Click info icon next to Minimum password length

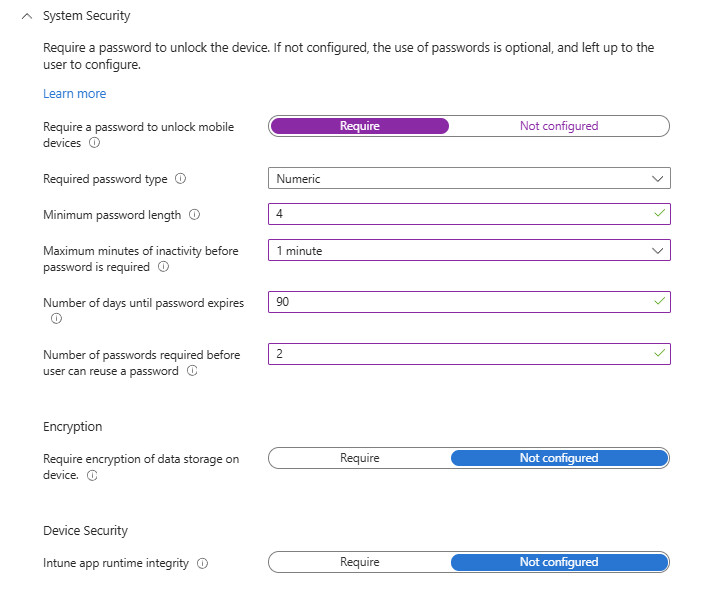tap(194, 215)
